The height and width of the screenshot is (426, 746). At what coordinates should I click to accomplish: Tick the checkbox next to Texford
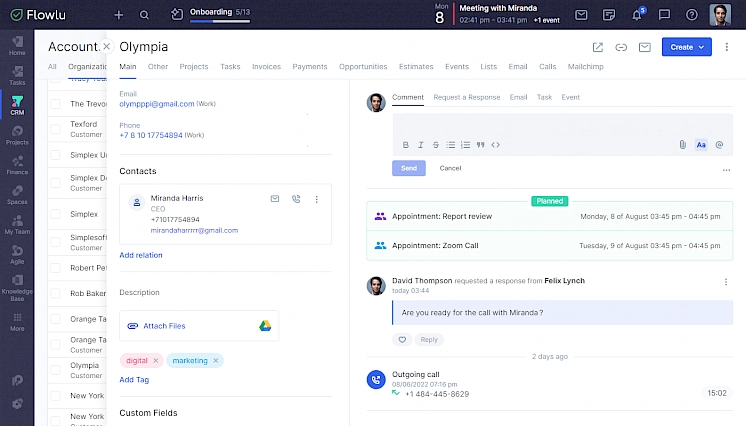pyautogui.click(x=56, y=129)
